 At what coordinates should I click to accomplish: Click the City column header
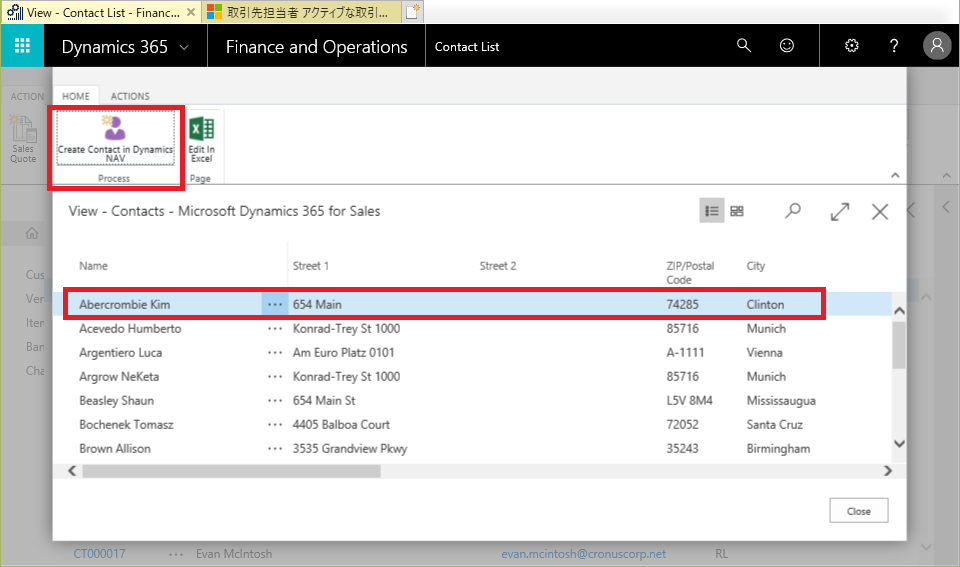pos(756,266)
